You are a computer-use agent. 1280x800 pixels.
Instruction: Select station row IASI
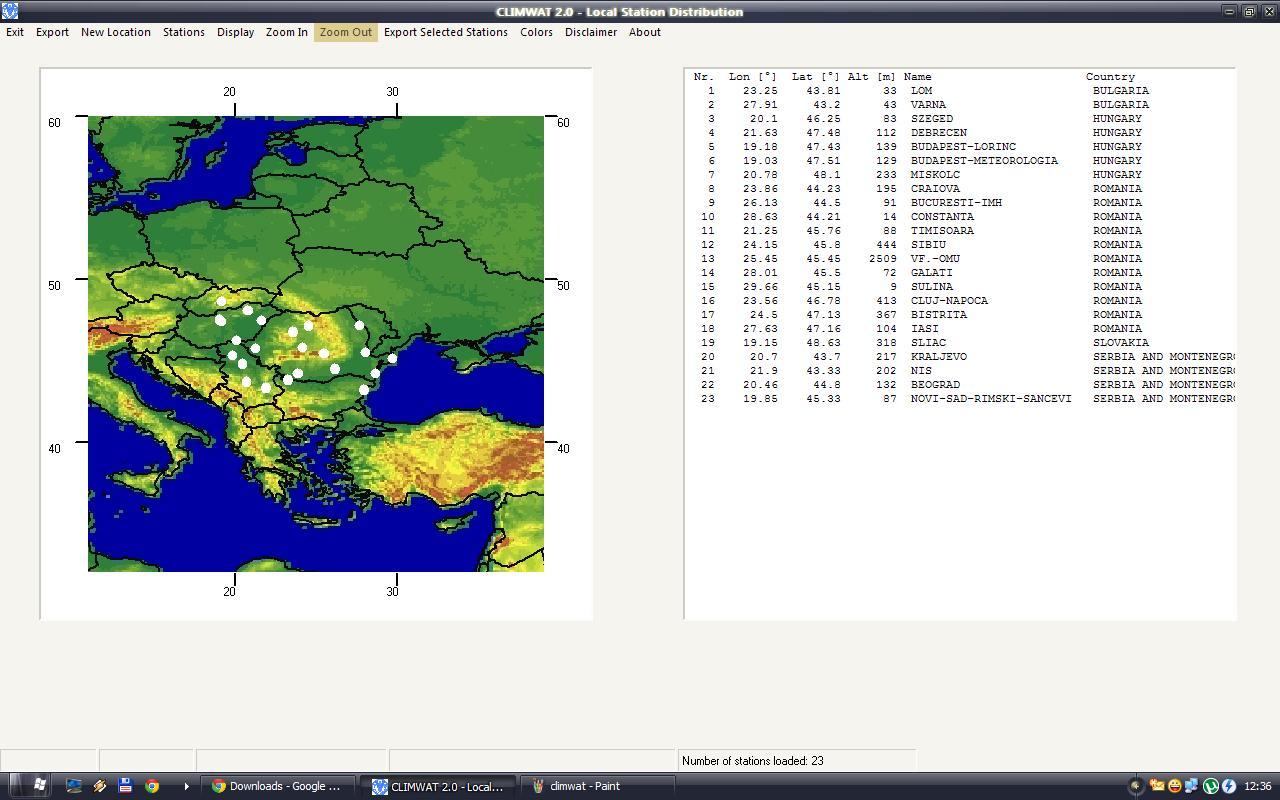pos(960,328)
